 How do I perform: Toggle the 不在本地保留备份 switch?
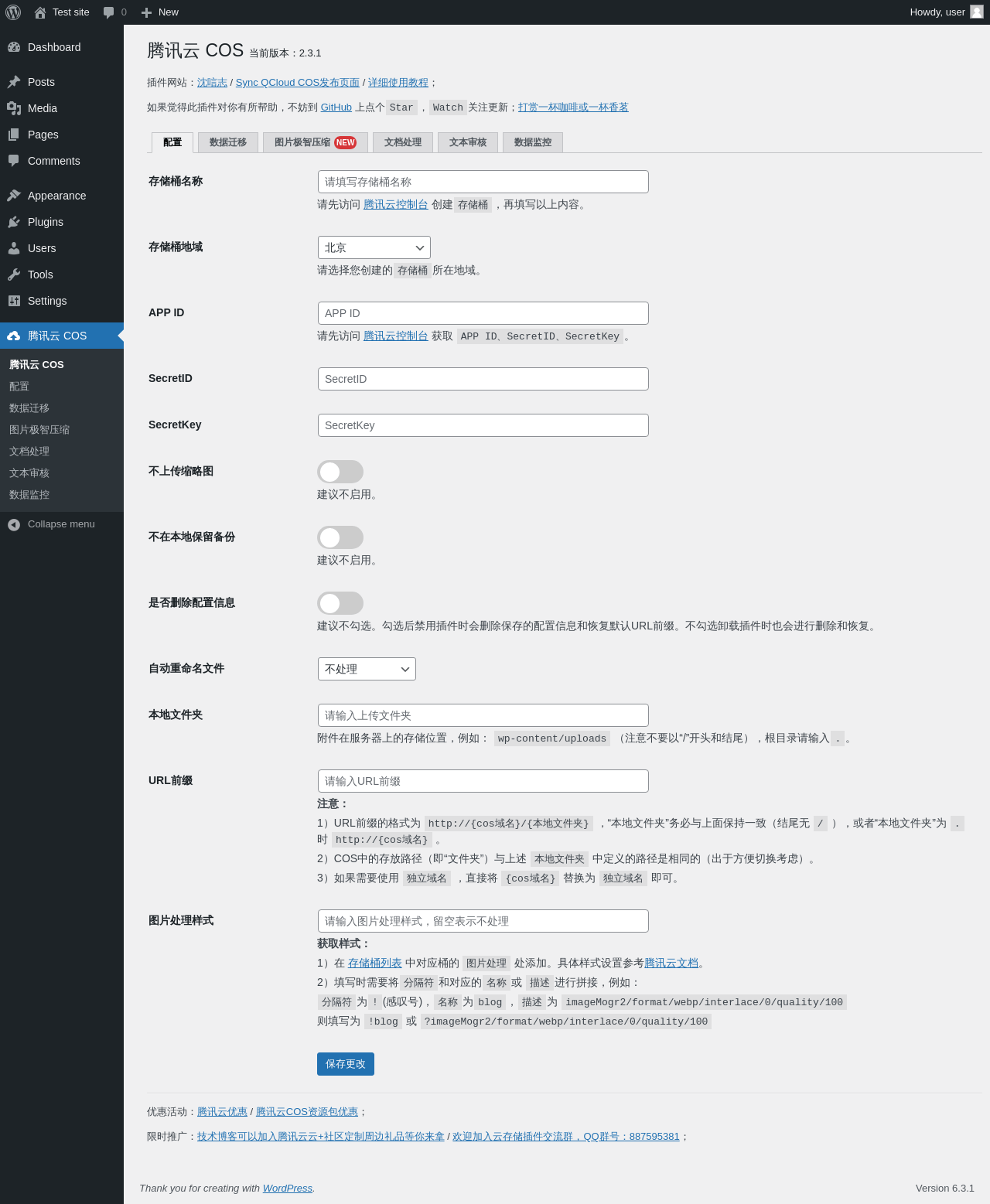[340, 537]
